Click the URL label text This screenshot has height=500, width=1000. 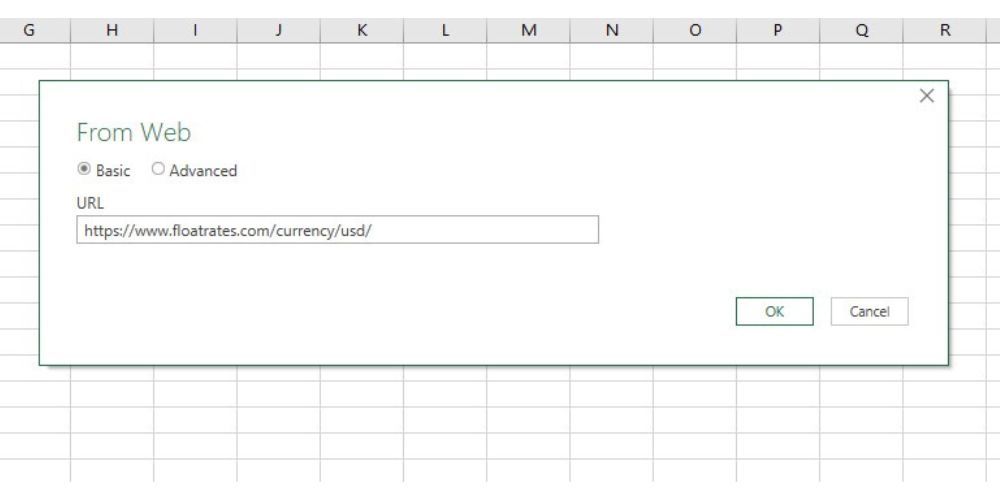[88, 202]
